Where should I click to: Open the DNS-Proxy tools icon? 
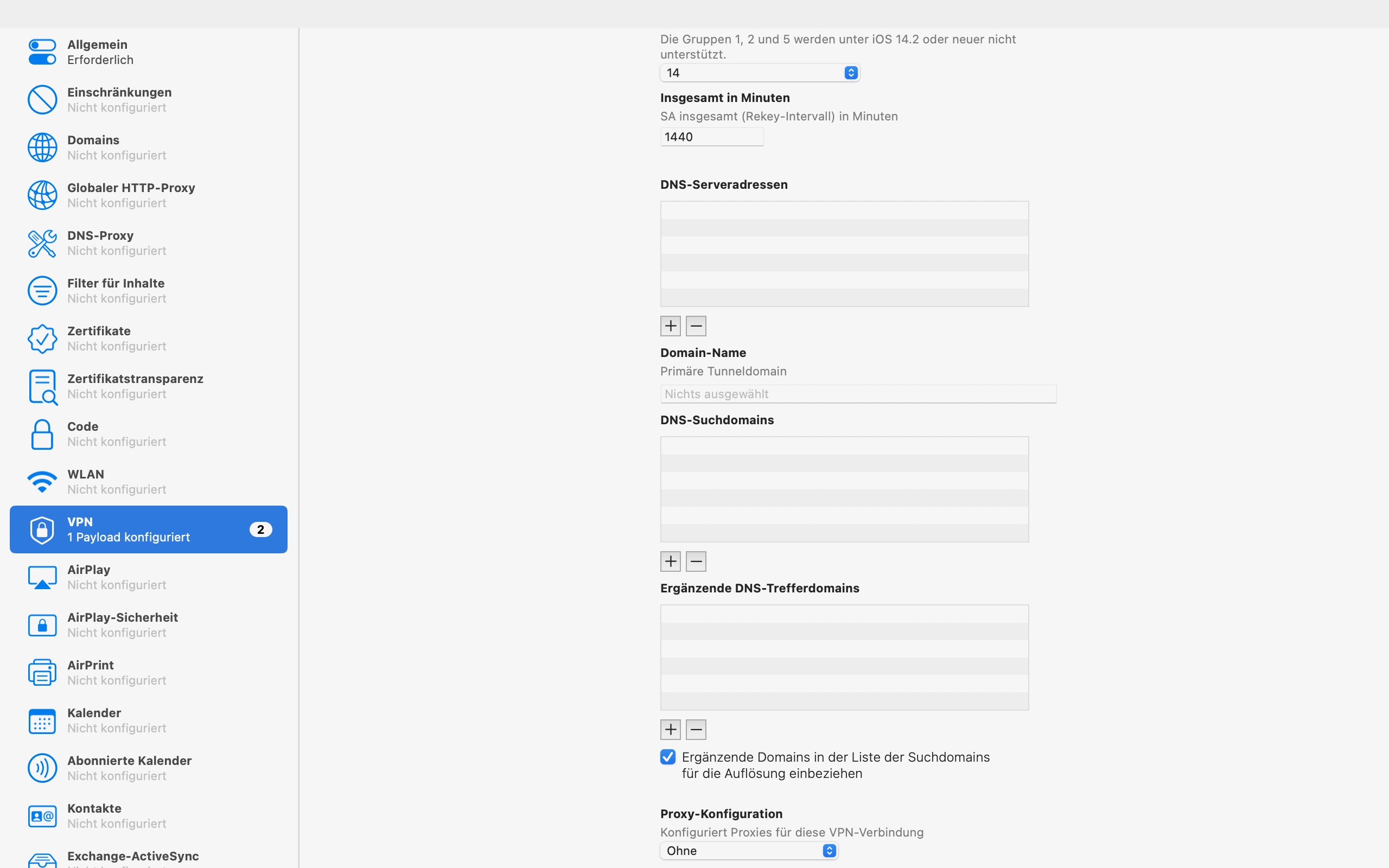[x=42, y=244]
